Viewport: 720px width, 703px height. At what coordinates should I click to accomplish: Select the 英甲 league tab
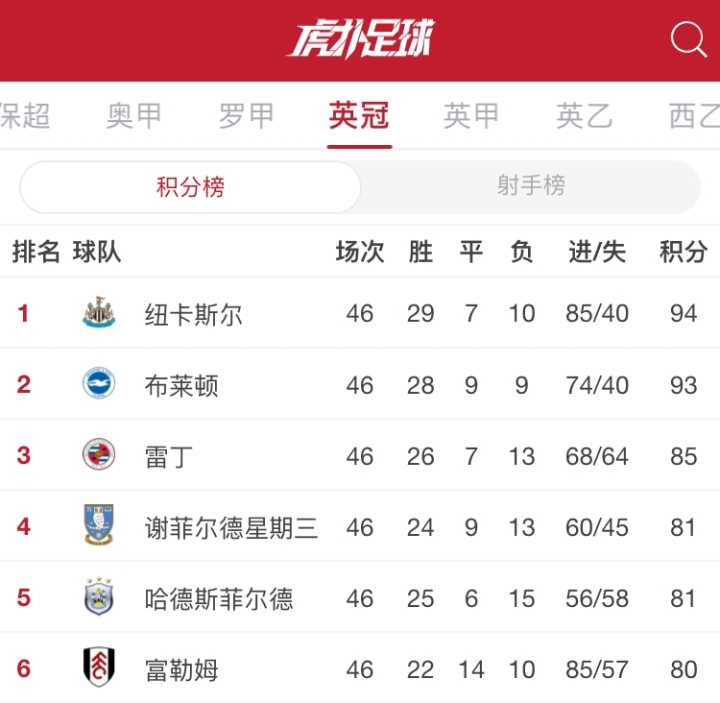point(471,116)
